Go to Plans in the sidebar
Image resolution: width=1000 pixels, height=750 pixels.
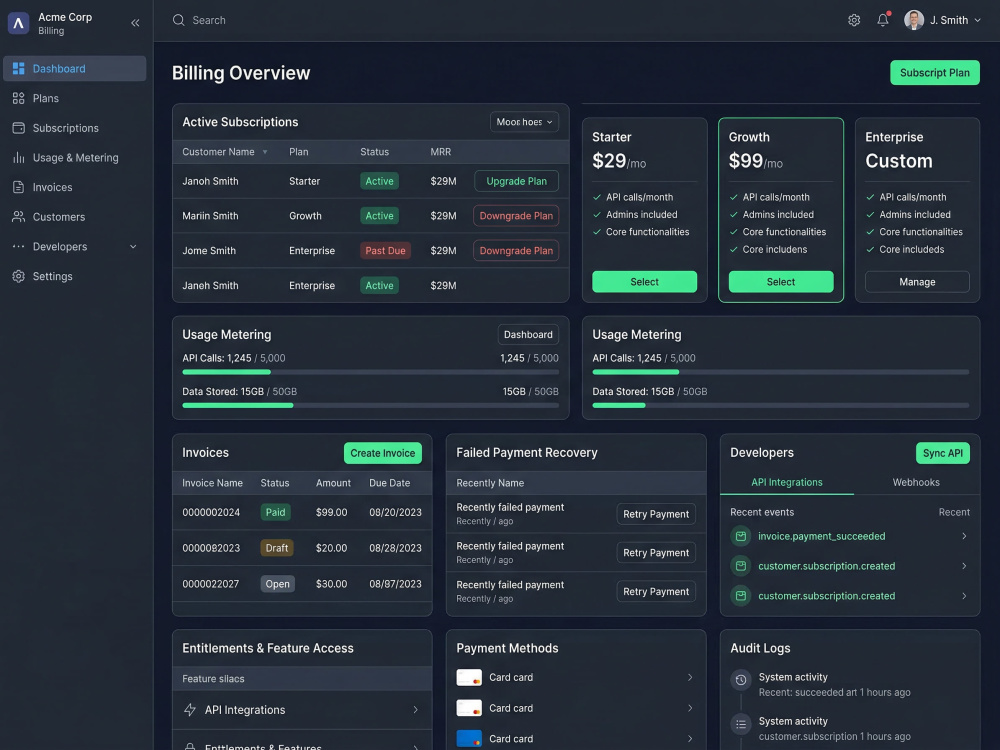point(75,98)
